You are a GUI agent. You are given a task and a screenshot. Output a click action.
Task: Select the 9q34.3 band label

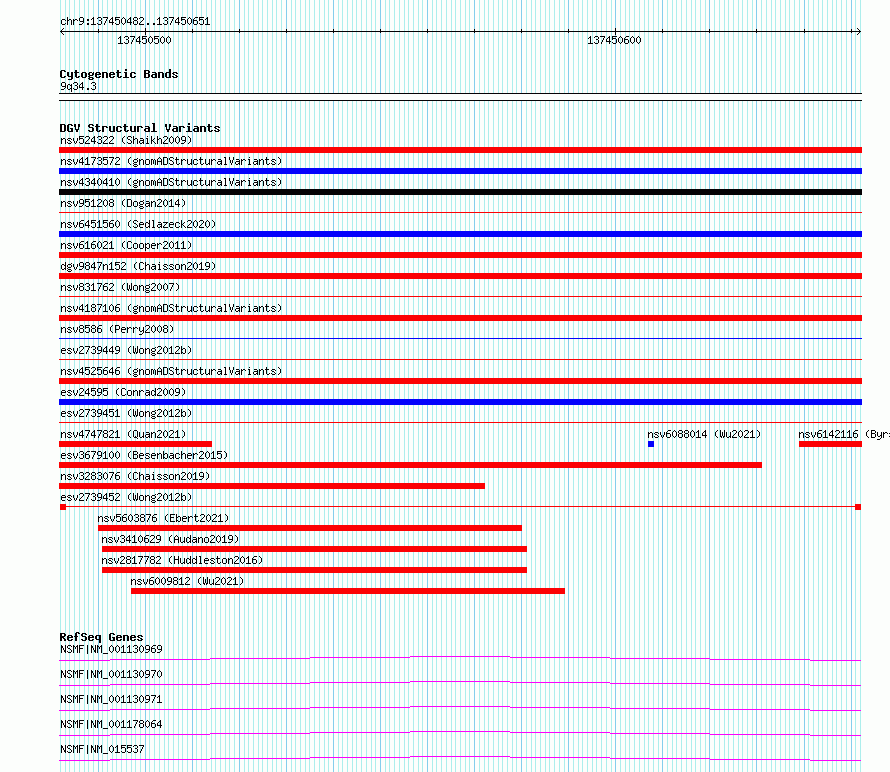pos(78,87)
